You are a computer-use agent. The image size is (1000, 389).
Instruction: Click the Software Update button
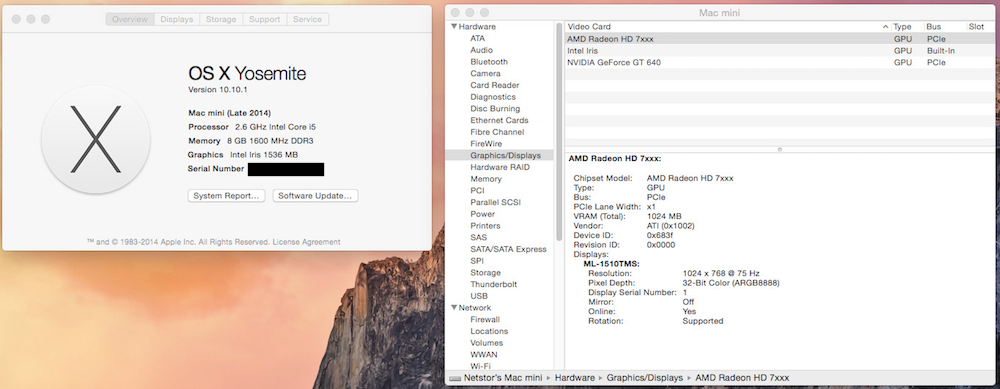(315, 196)
